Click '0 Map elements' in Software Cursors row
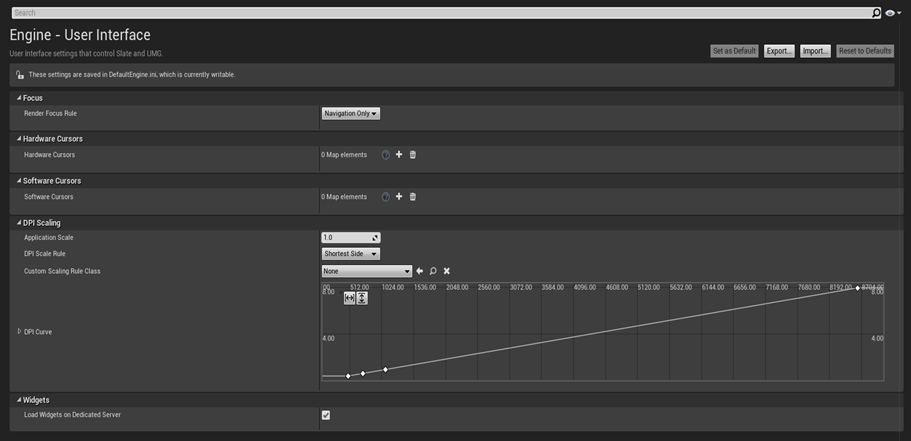Image resolution: width=911 pixels, height=441 pixels. [x=344, y=197]
